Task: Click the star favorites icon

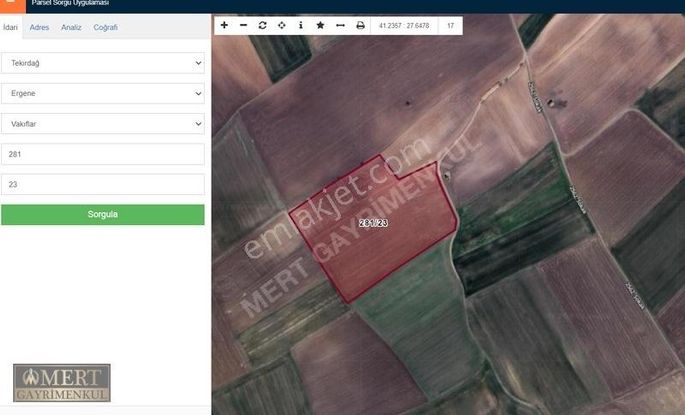Action: (x=320, y=25)
